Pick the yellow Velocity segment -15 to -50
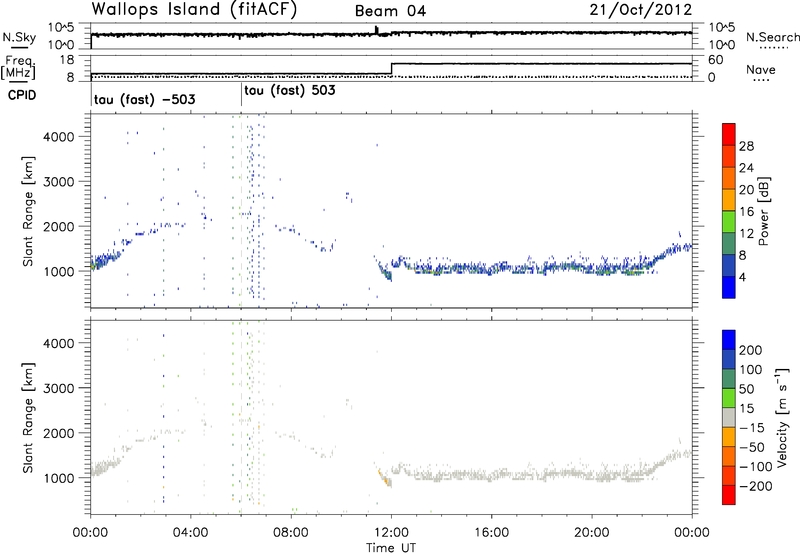This screenshot has width=800, height=554. pyautogui.click(x=729, y=437)
